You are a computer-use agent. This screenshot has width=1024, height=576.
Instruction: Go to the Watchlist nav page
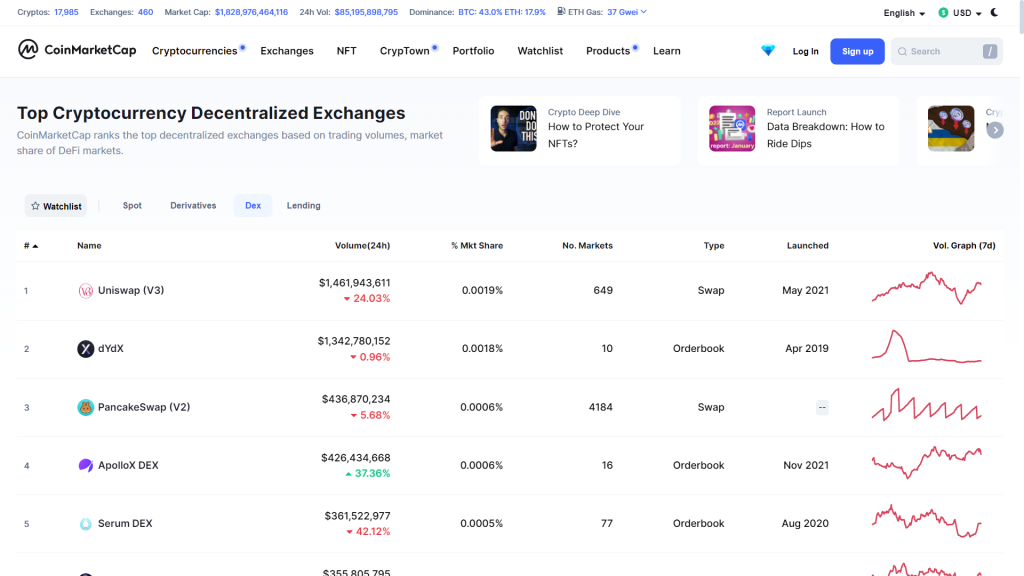pyautogui.click(x=540, y=51)
